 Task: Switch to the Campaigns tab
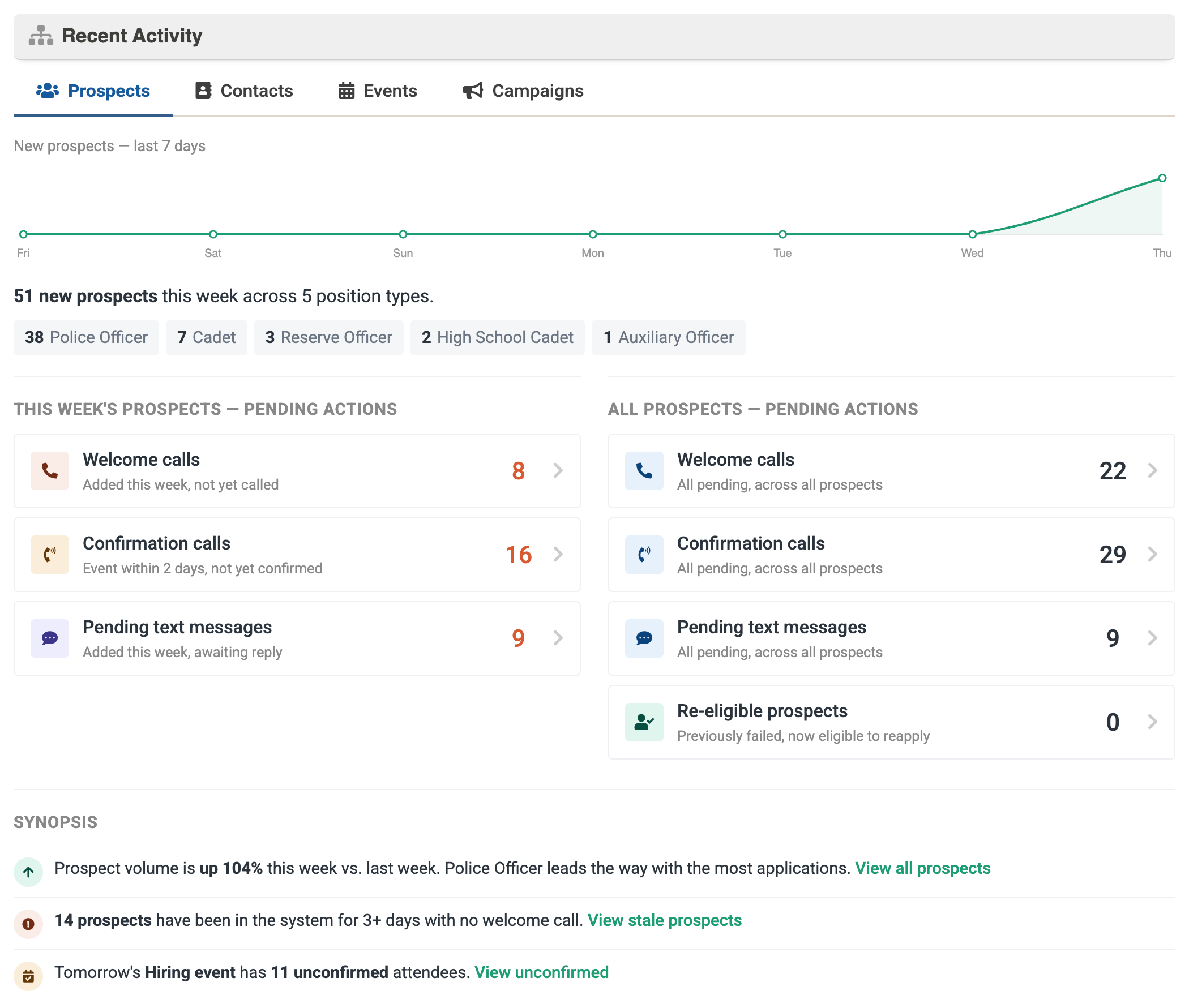pos(523,91)
